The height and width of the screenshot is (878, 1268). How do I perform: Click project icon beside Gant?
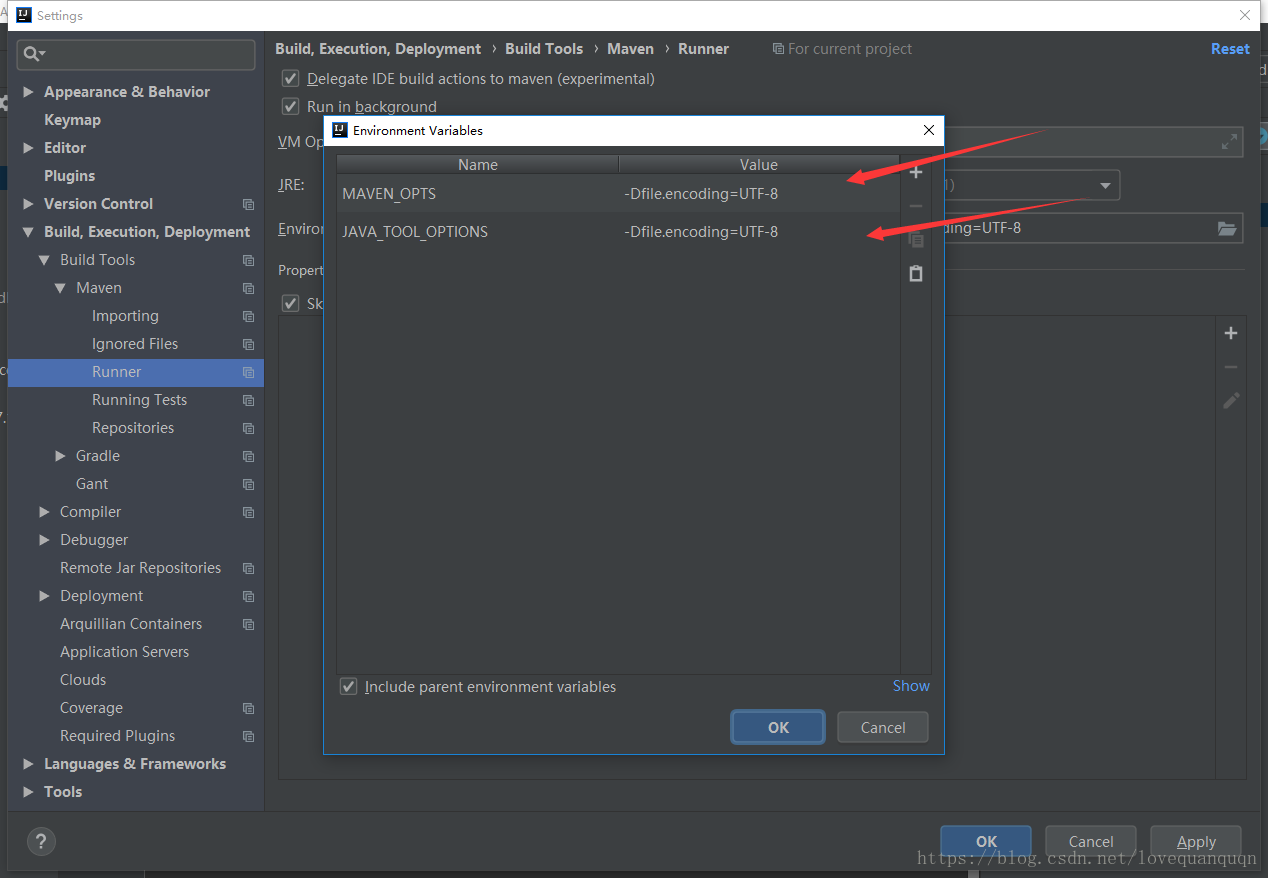point(248,484)
